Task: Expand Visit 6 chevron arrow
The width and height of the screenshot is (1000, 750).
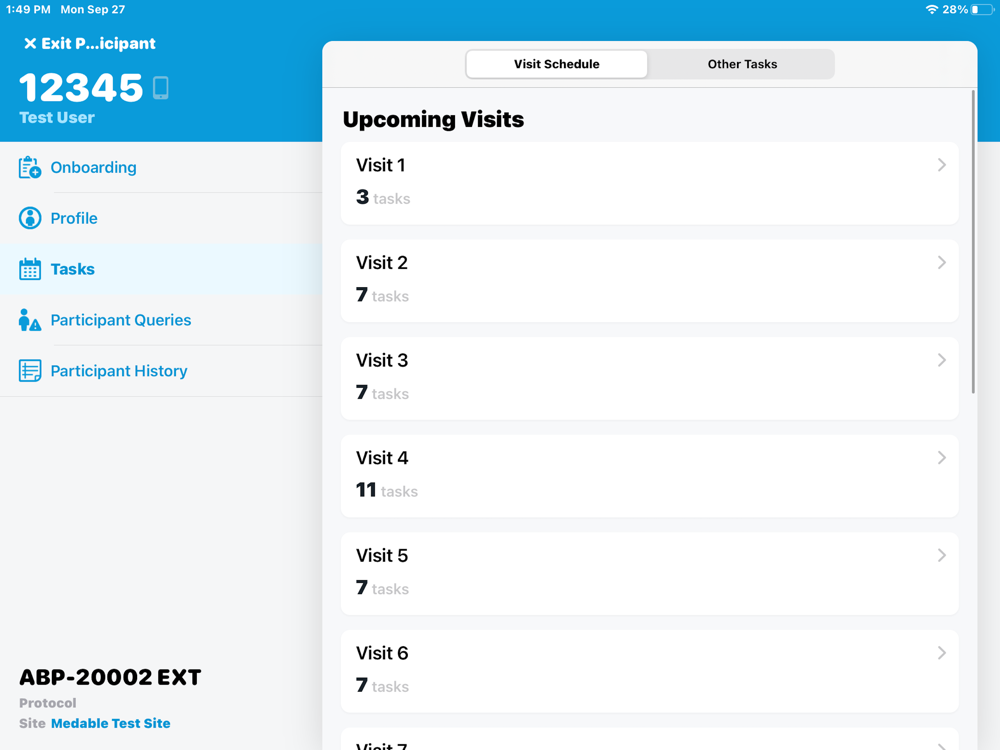Action: (x=941, y=653)
